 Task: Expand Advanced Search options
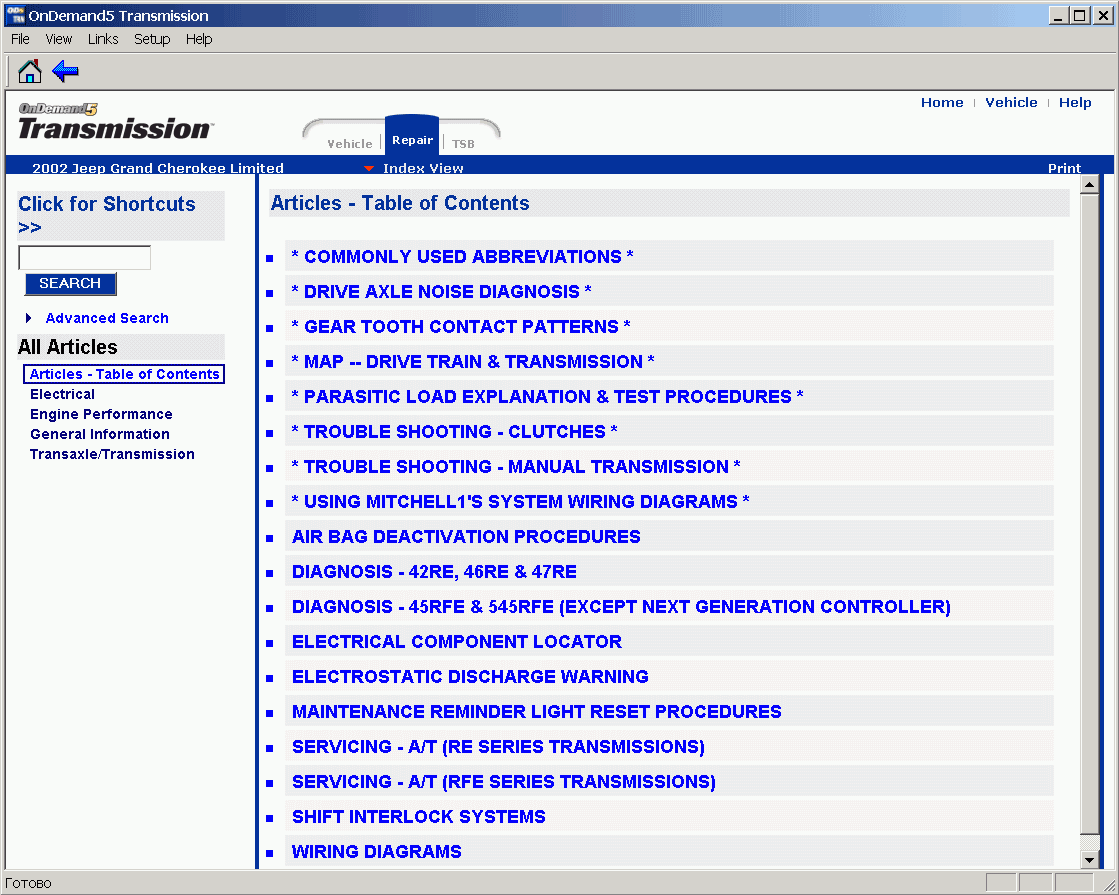(x=106, y=318)
